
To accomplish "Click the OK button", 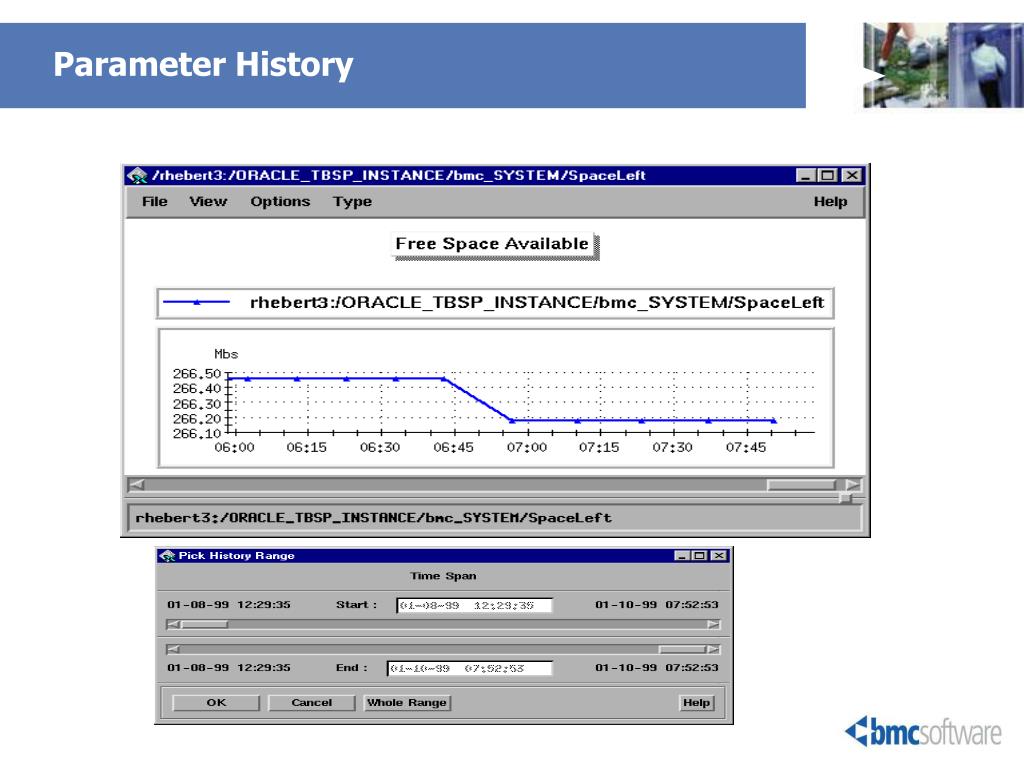I will coord(216,703).
